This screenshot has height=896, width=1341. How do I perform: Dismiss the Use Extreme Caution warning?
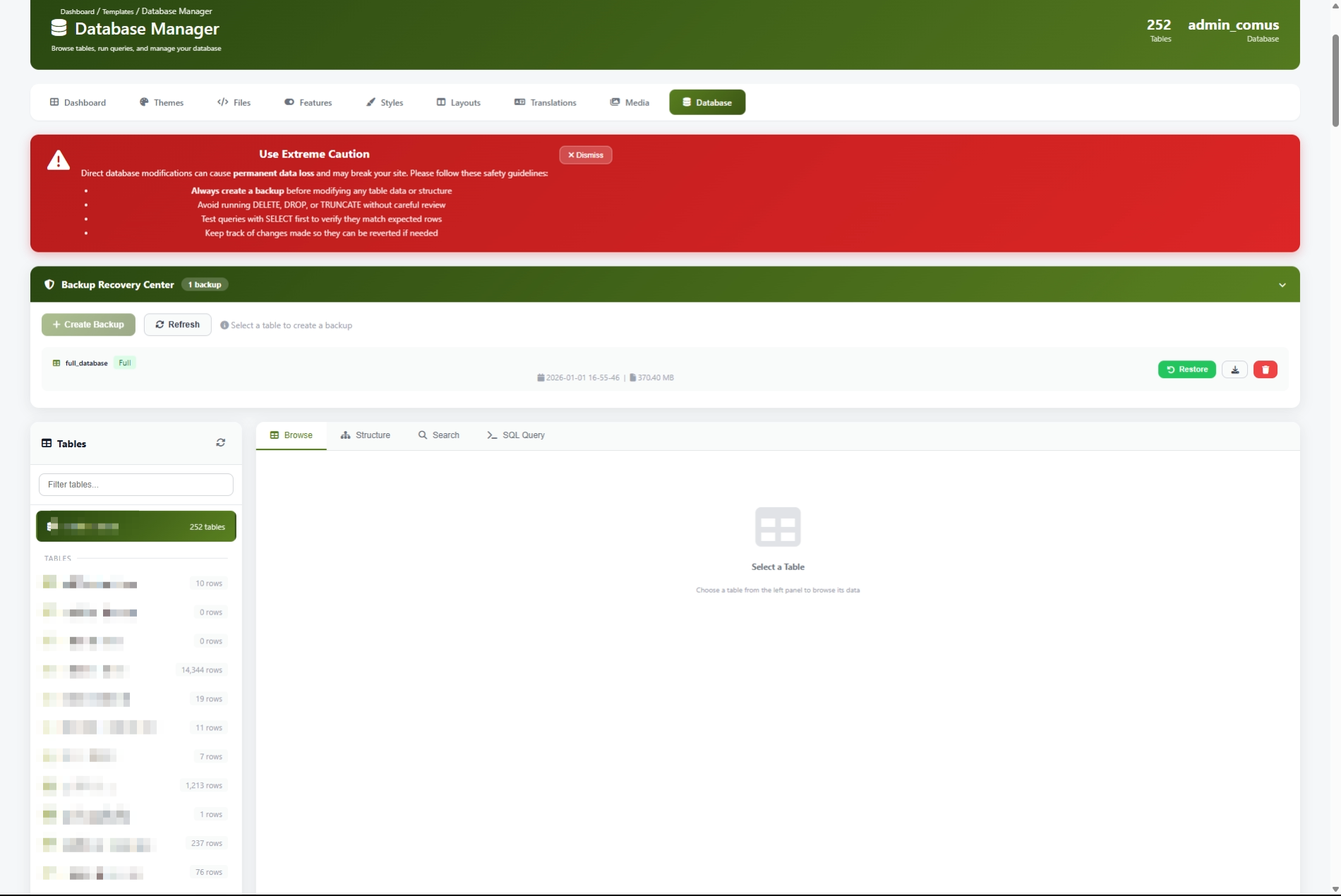pyautogui.click(x=585, y=155)
